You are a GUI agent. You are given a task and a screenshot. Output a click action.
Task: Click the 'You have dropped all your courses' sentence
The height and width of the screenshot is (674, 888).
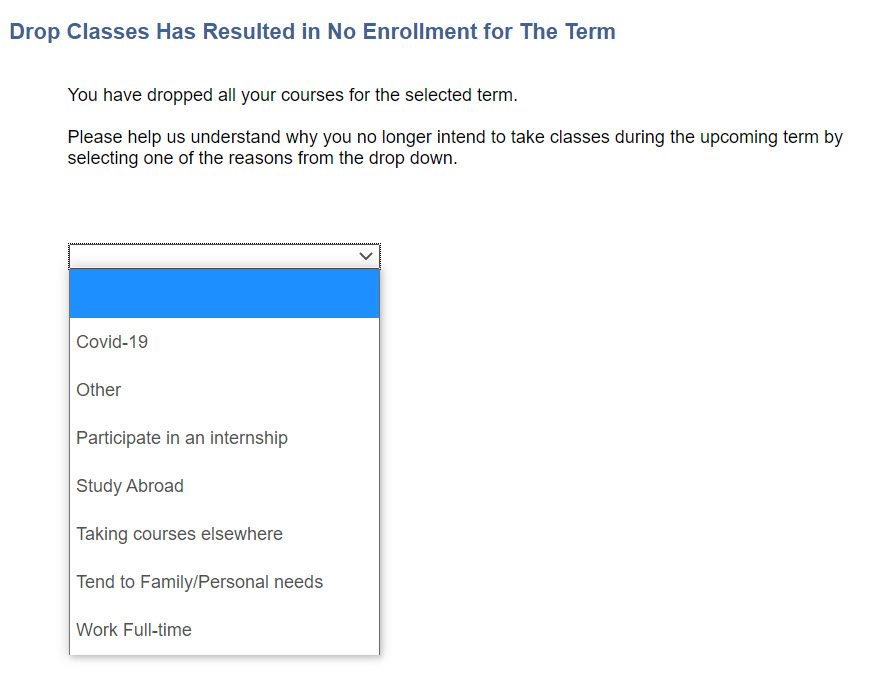coord(292,96)
